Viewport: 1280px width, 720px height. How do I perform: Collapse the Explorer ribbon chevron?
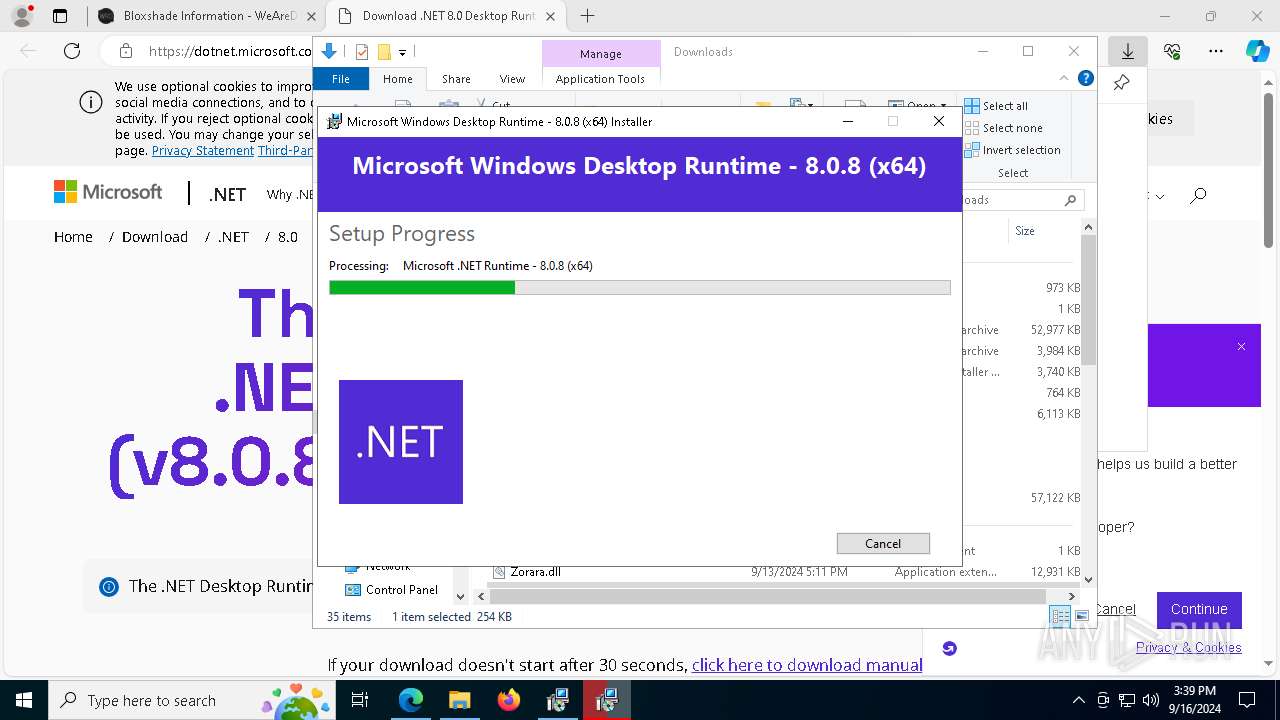pos(1064,78)
